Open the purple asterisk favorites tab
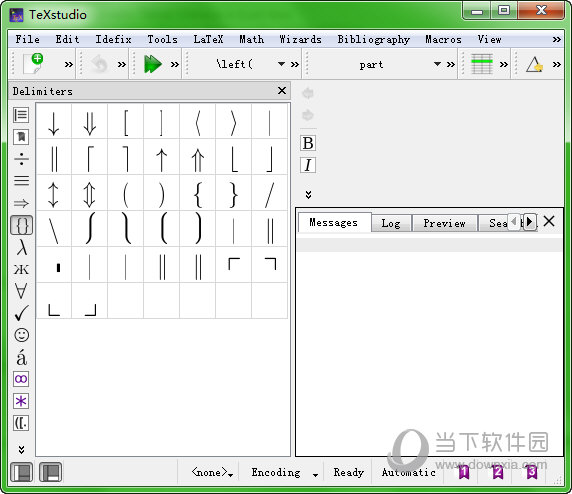 (21, 401)
